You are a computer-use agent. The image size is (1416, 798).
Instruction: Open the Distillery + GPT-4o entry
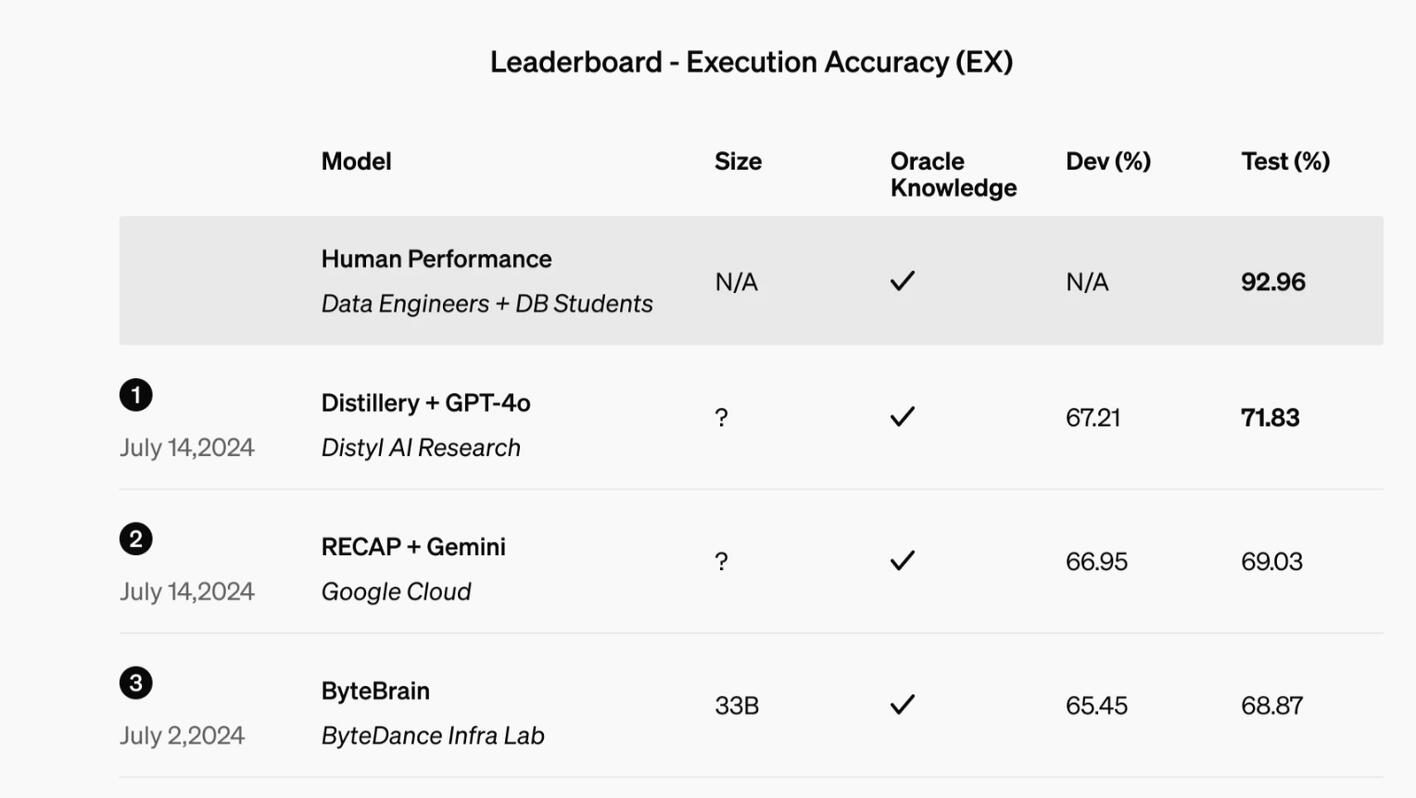click(426, 403)
